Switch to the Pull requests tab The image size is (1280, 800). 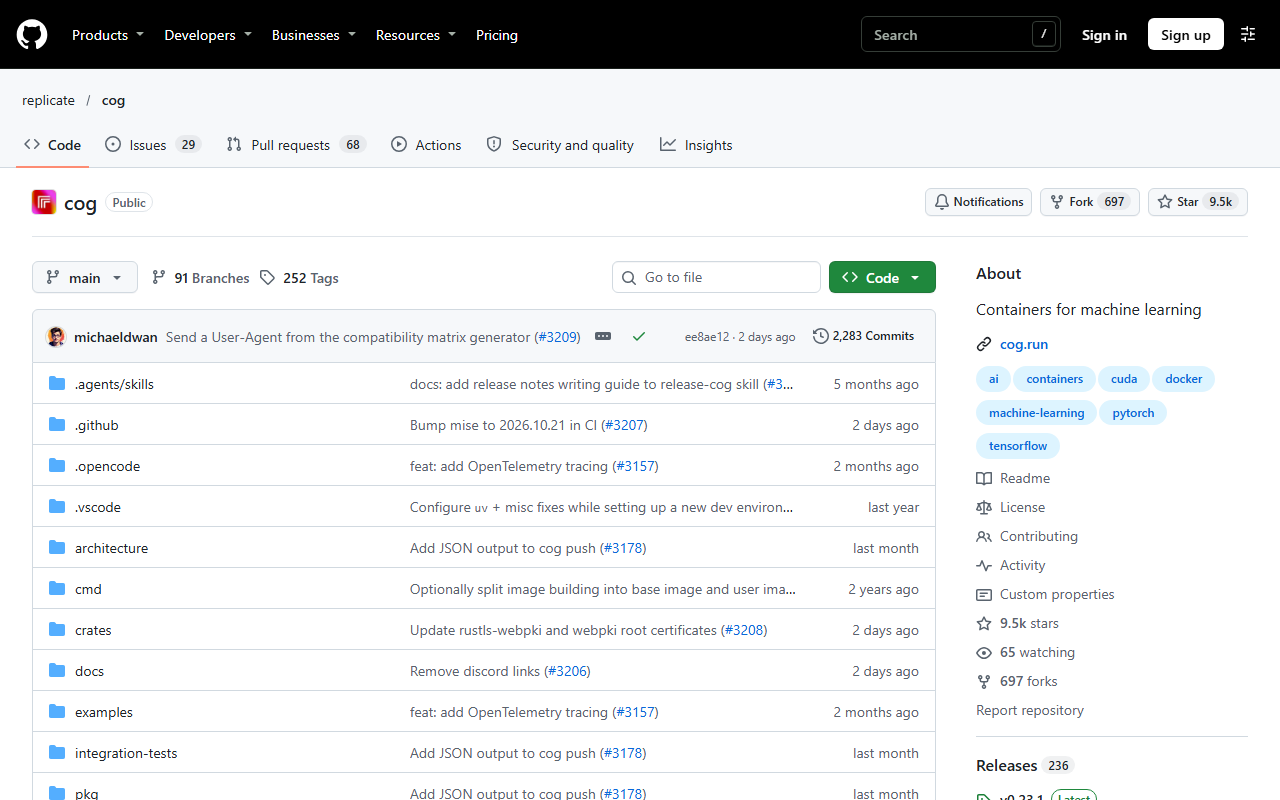tap(296, 145)
